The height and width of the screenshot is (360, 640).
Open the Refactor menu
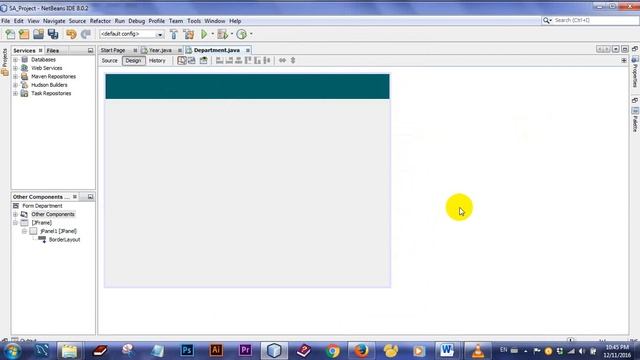point(100,21)
